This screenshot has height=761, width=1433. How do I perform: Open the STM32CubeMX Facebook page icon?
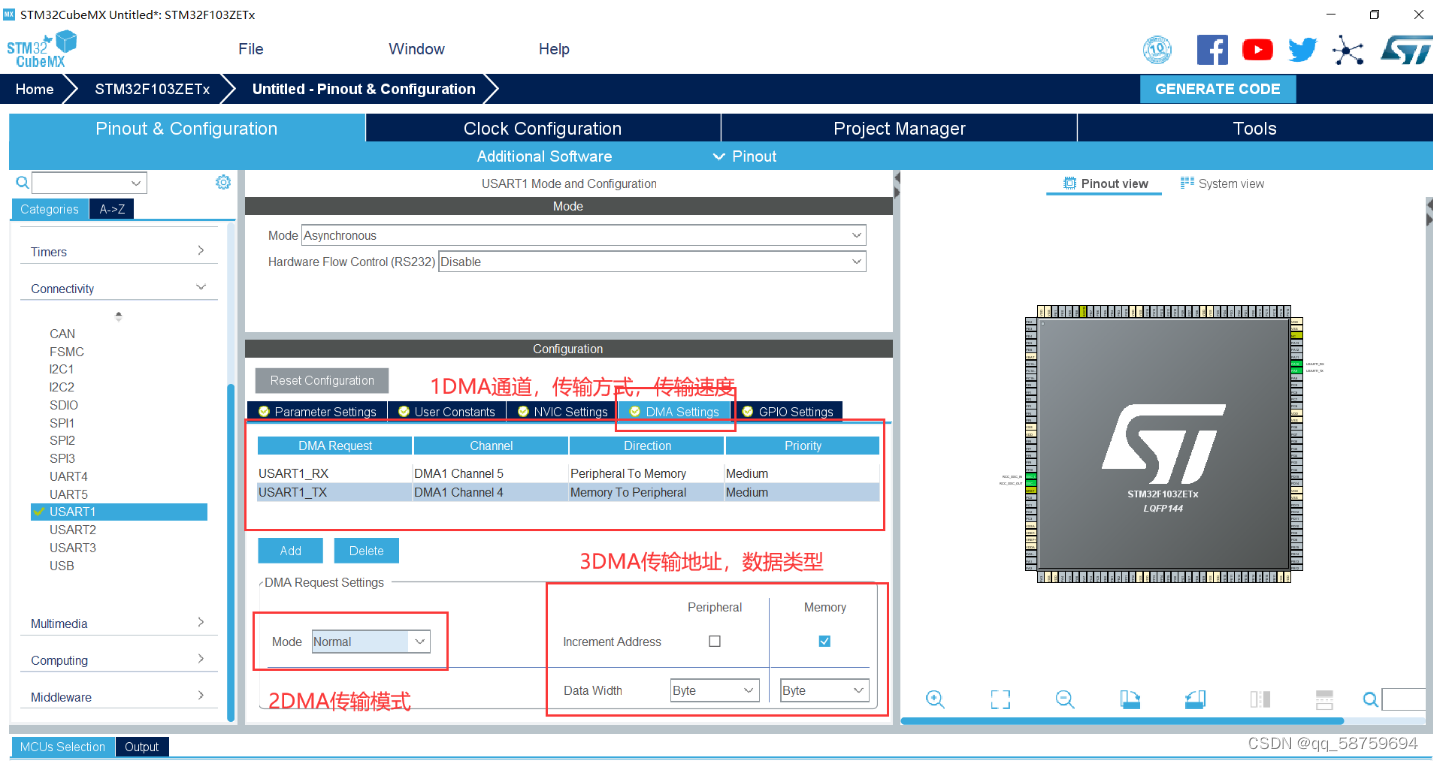coord(1212,48)
